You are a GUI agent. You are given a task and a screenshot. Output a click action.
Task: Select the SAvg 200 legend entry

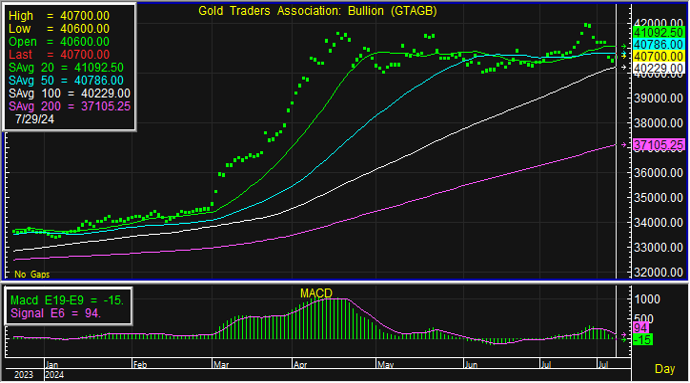coord(70,107)
